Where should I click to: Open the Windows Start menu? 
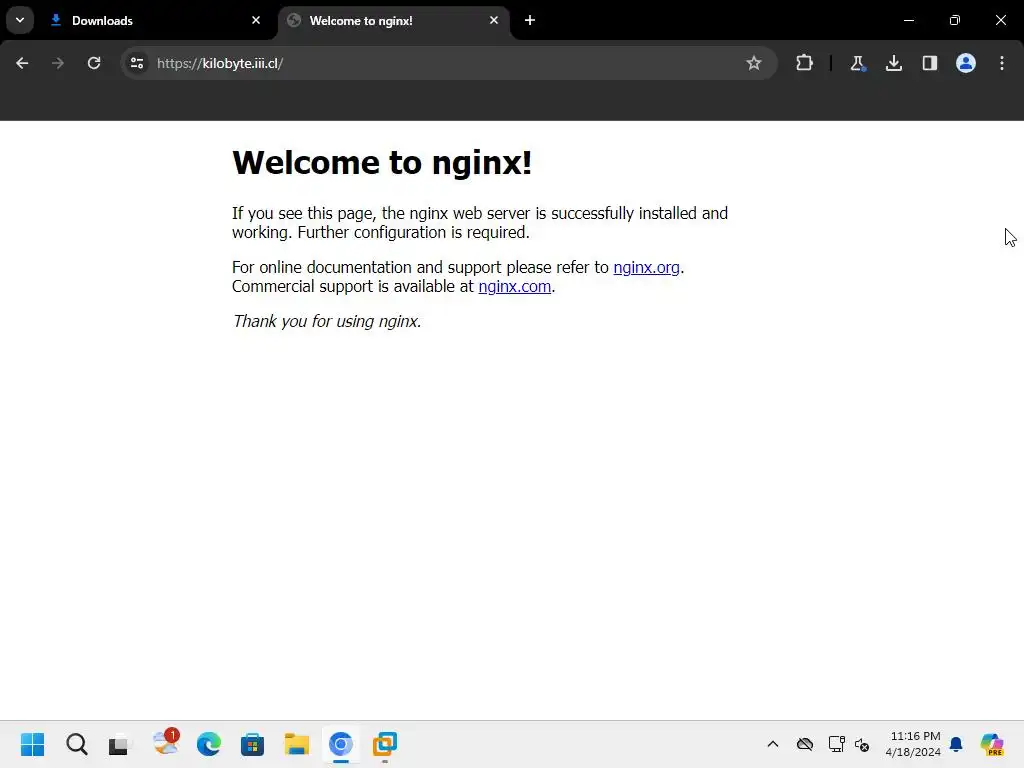pyautogui.click(x=33, y=744)
